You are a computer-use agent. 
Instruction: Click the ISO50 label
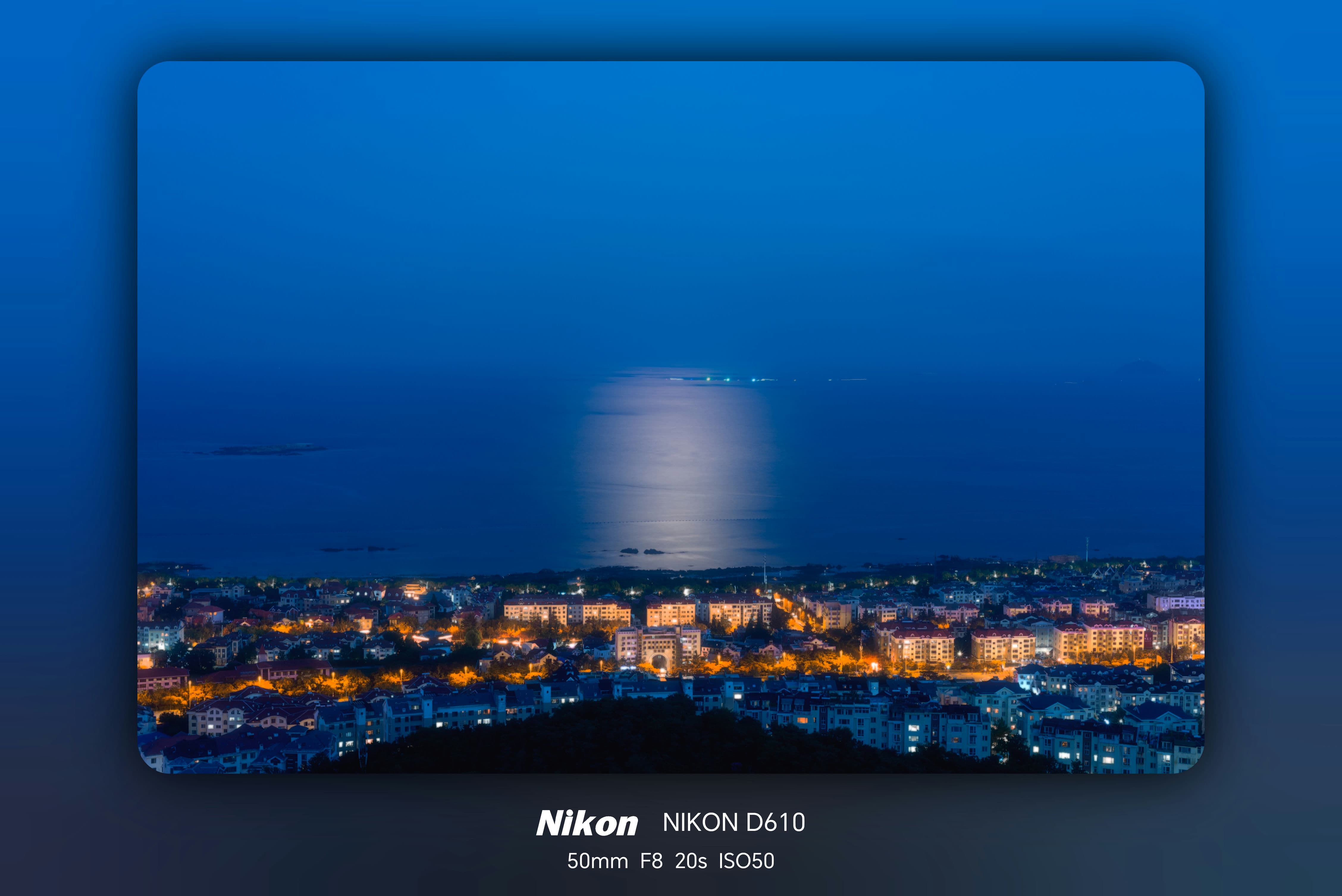pyautogui.click(x=746, y=861)
